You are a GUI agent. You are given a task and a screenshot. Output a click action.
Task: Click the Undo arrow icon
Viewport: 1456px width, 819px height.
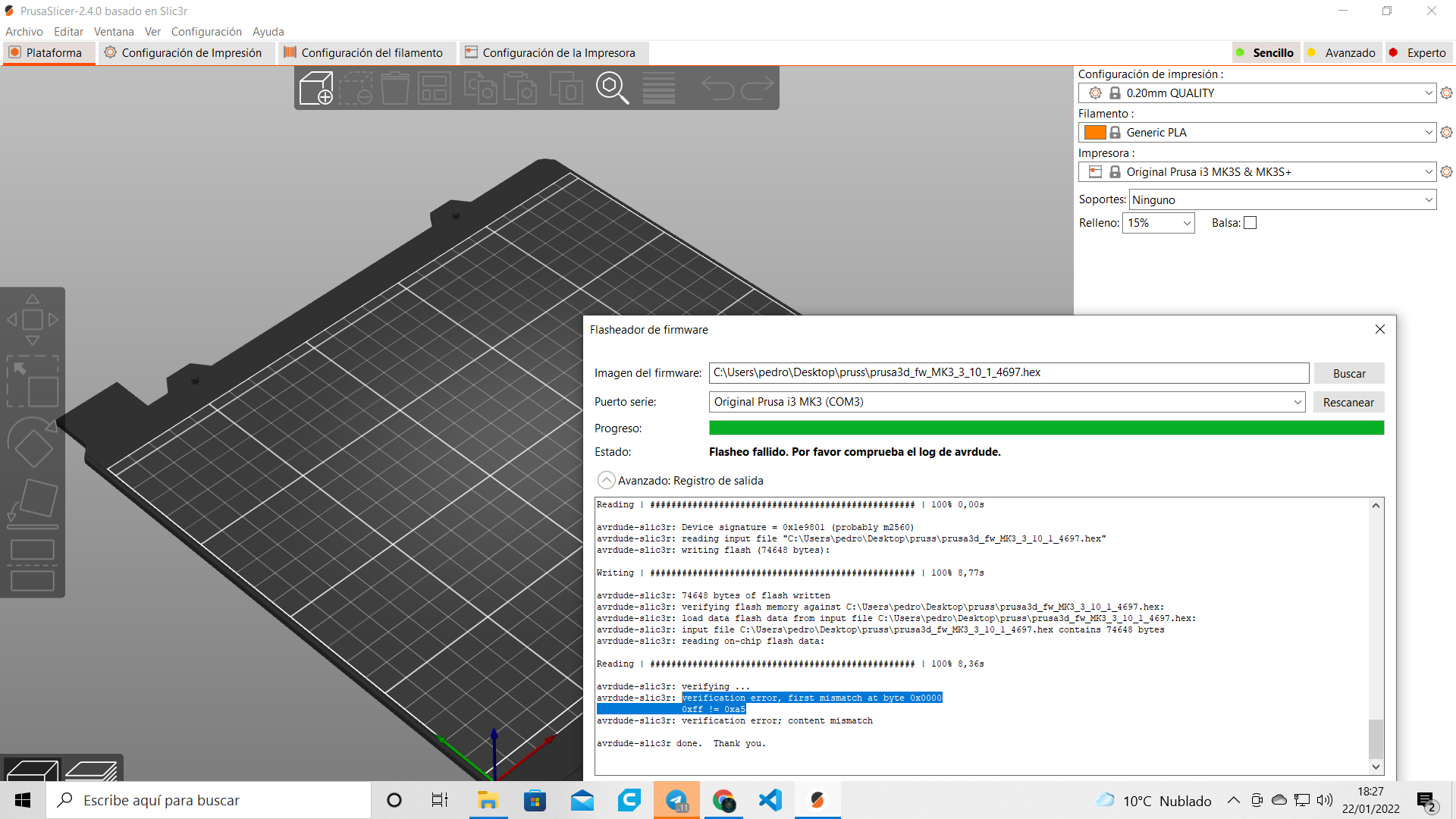[x=717, y=88]
